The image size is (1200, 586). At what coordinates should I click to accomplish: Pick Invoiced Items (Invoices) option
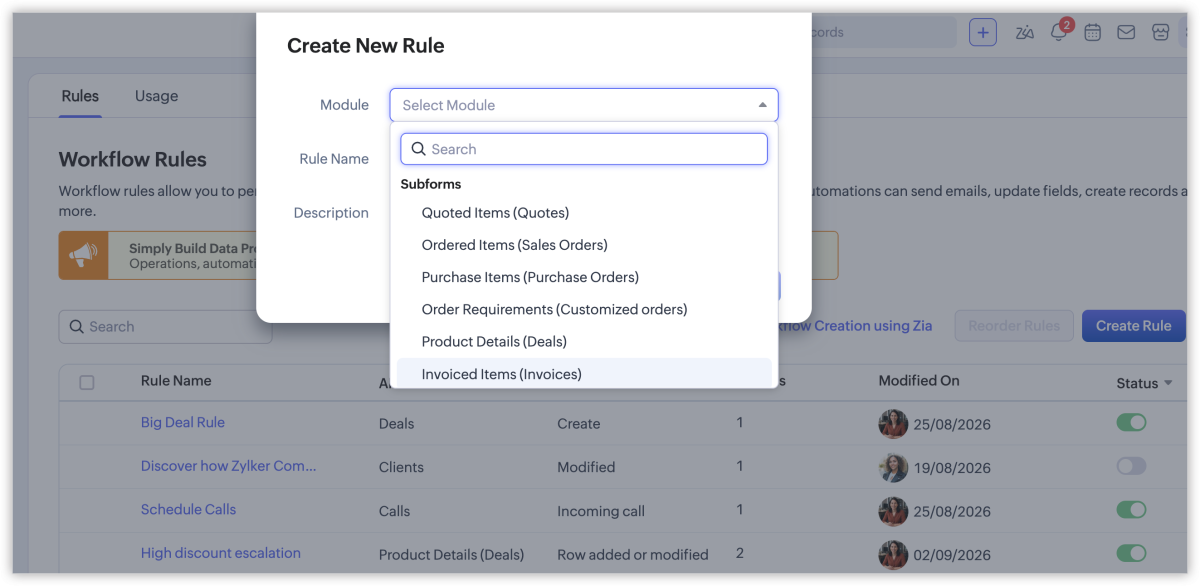[584, 374]
